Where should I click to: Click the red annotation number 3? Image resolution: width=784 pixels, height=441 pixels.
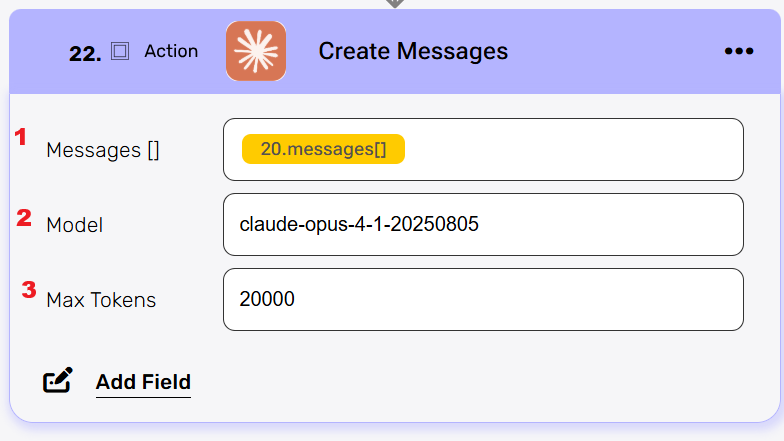coord(29,290)
